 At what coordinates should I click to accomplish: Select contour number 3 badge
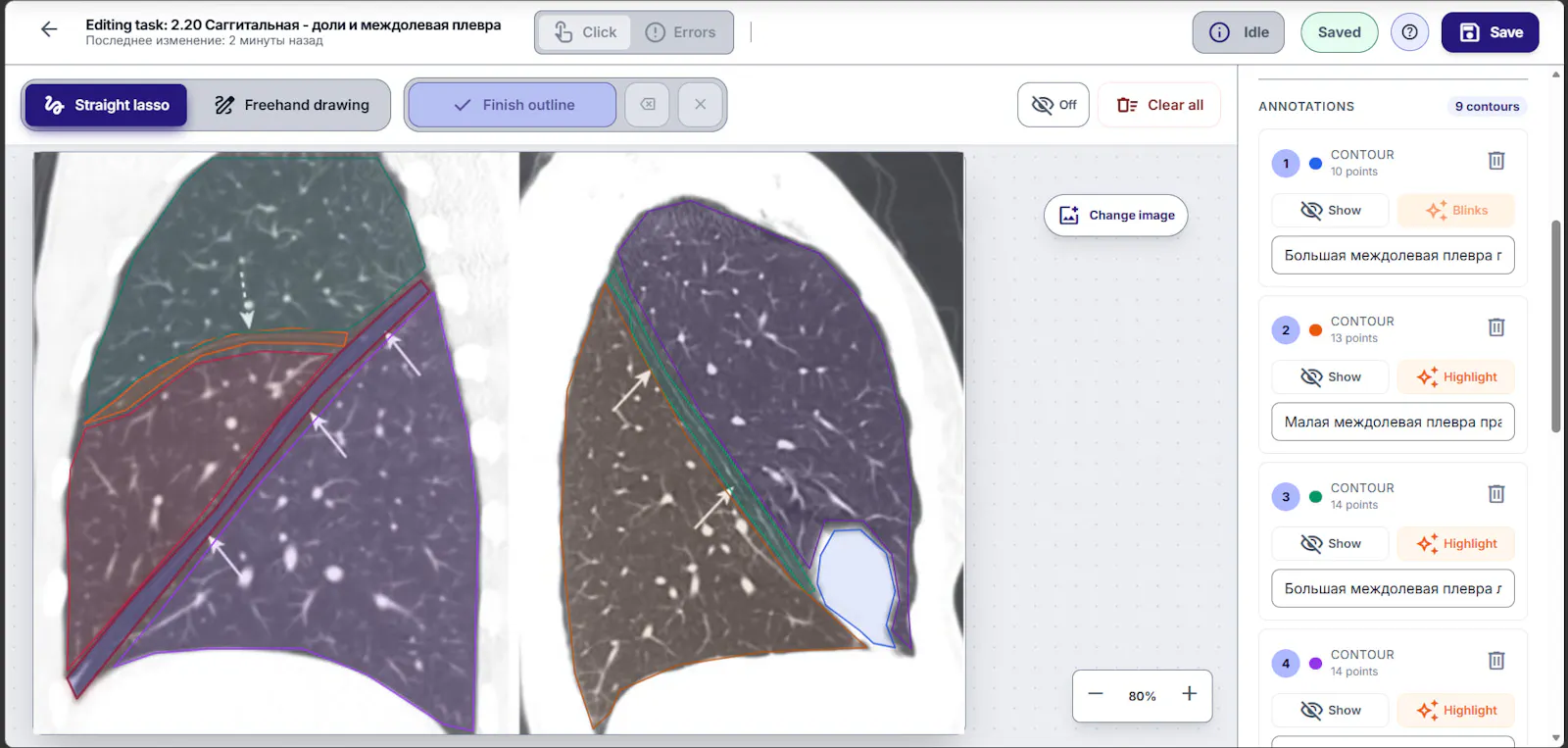(1286, 497)
